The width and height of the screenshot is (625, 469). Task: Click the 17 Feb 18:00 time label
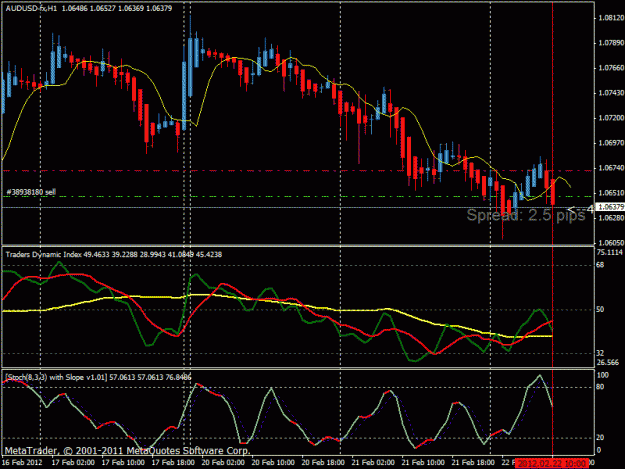click(173, 462)
